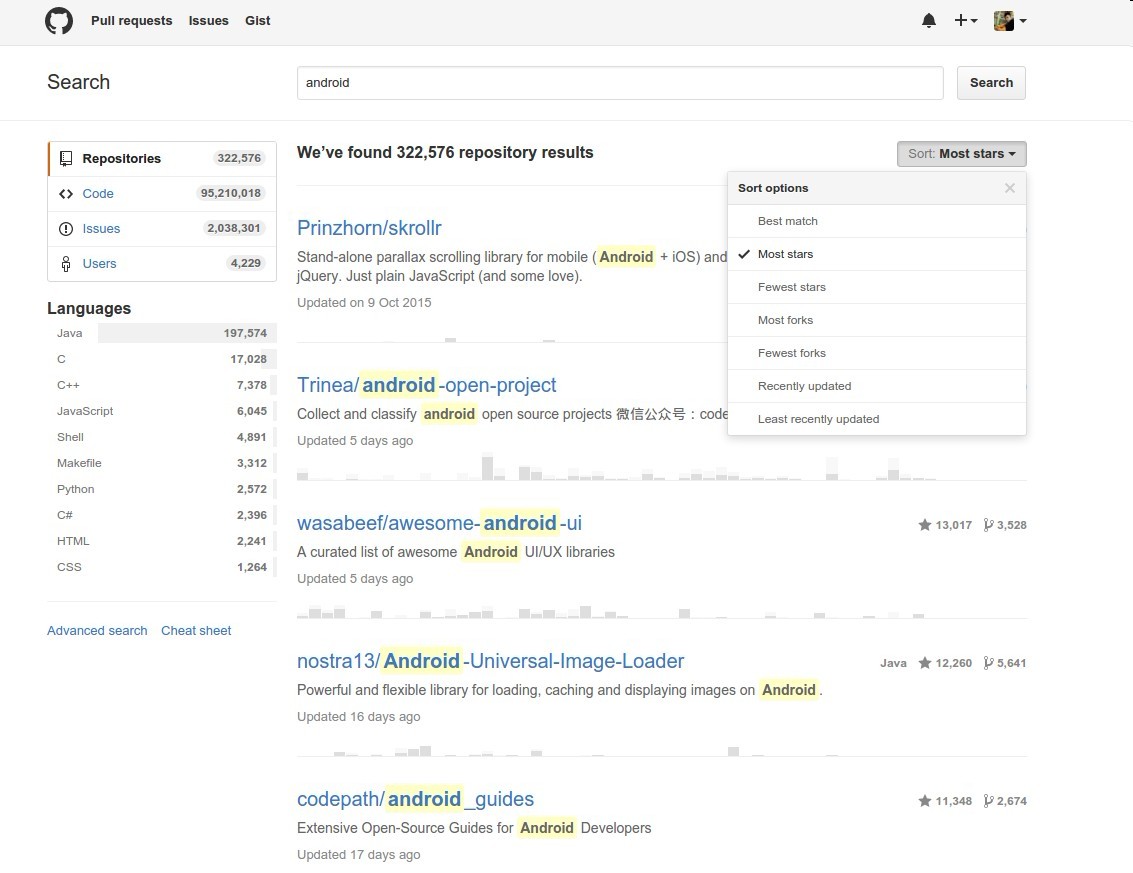The image size is (1133, 873).
Task: Click the 11,348 star count
Action: (953, 801)
